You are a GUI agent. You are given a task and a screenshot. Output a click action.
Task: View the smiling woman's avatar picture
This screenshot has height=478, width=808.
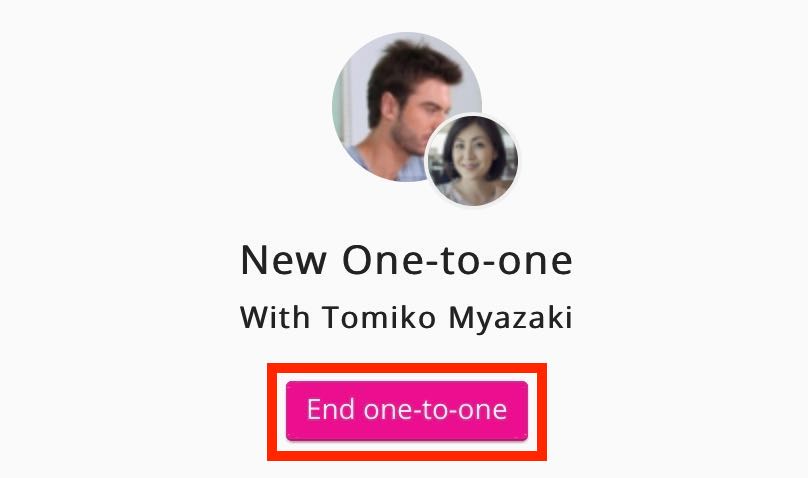(472, 160)
